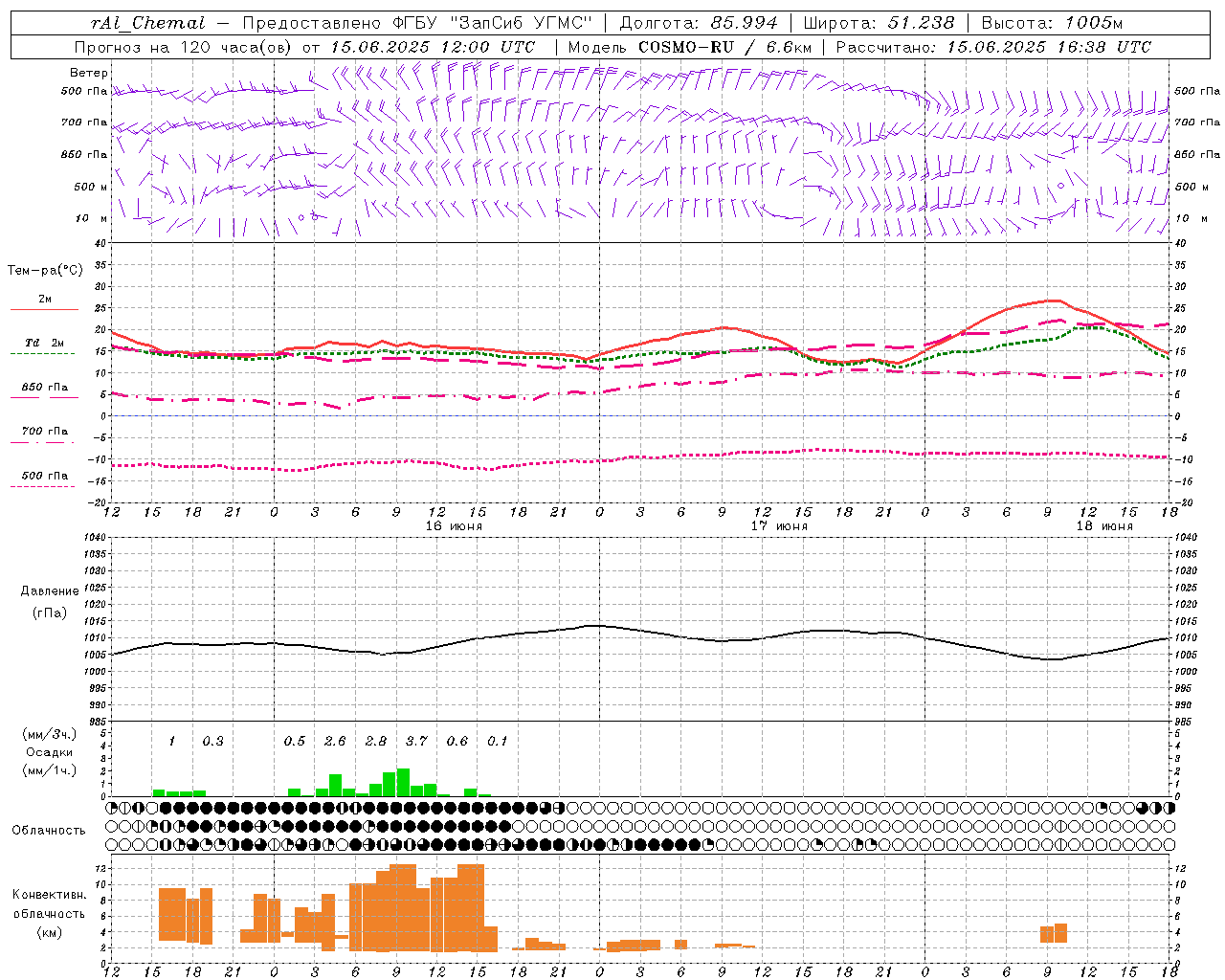Click the 17 июня date label
1225x980 pixels.
(x=778, y=526)
